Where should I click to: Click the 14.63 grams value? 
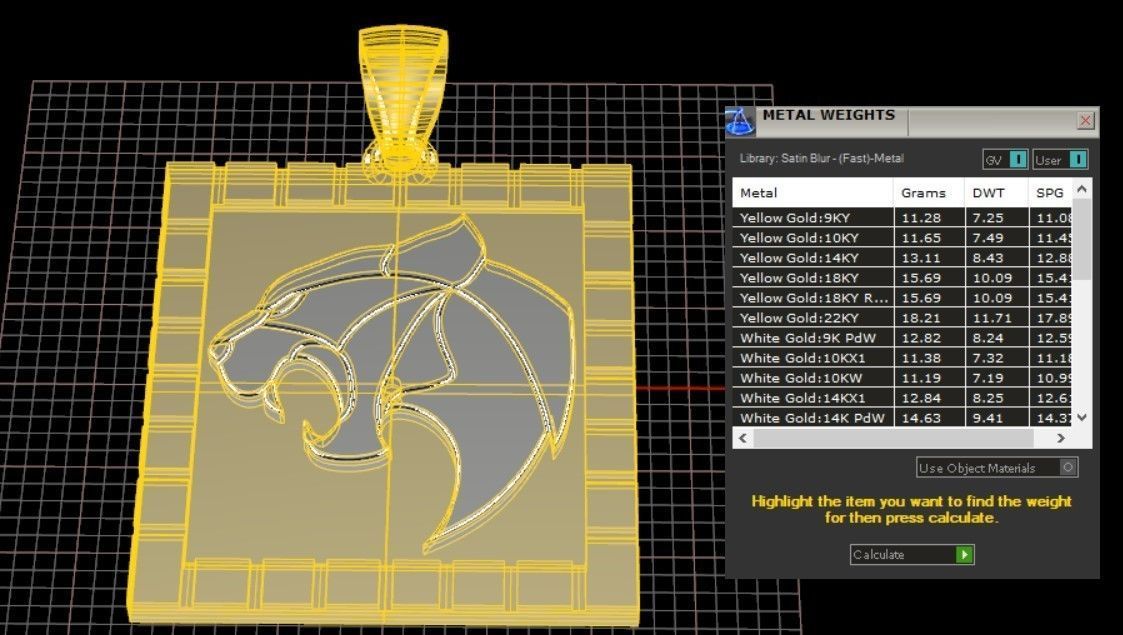click(921, 418)
